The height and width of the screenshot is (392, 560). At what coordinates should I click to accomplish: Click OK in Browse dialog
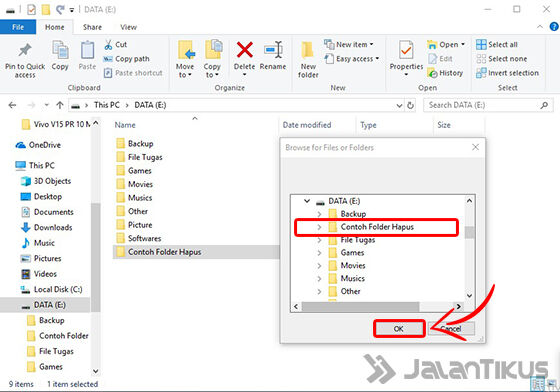click(399, 329)
